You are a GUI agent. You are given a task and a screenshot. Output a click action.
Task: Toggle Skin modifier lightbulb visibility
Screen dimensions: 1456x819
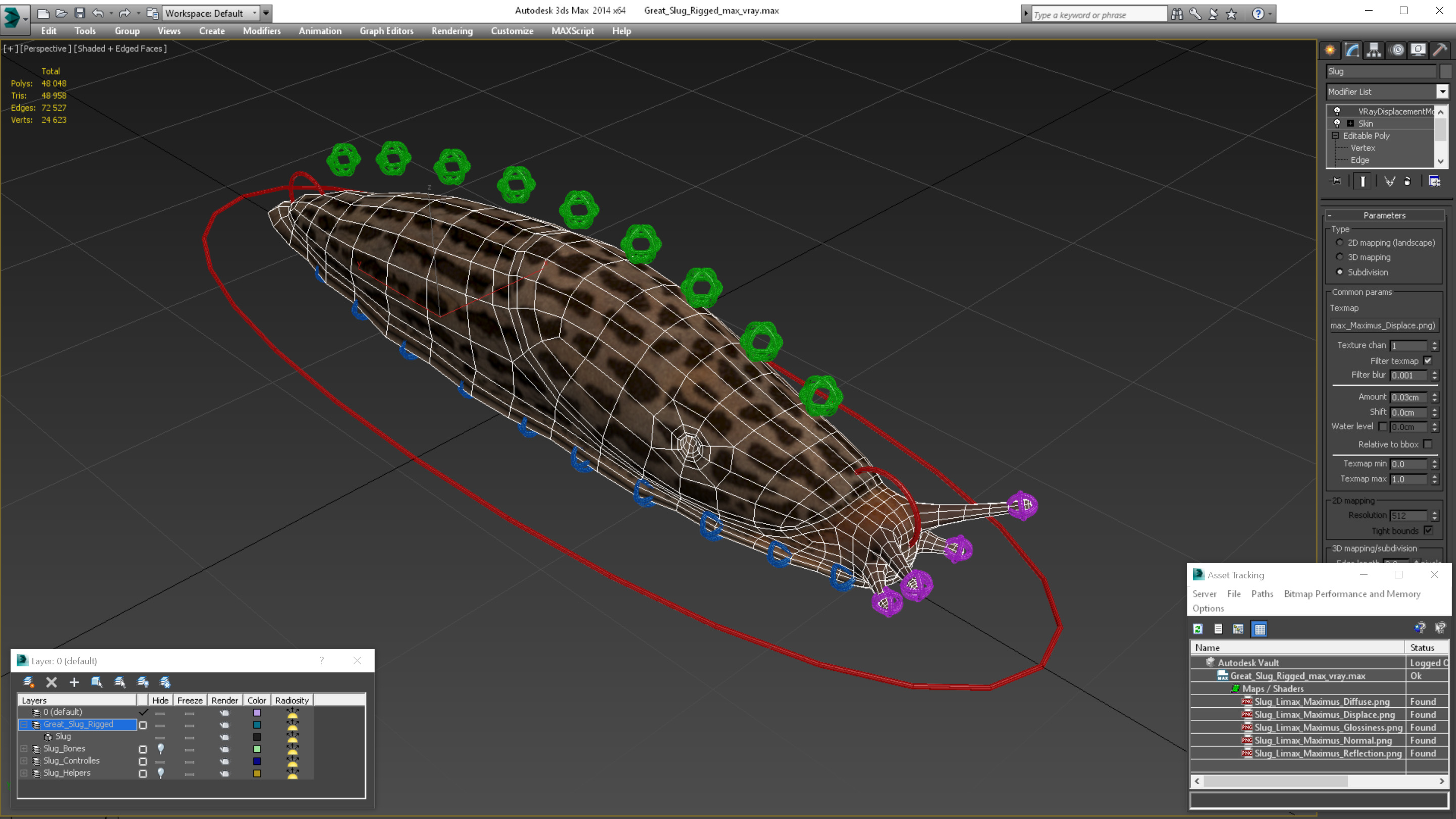[1337, 123]
